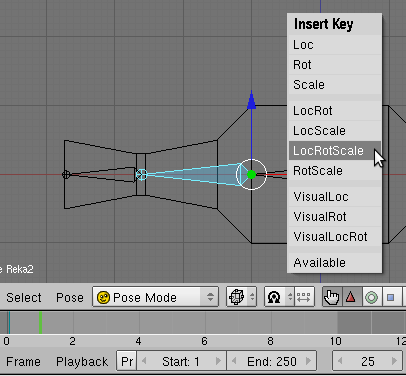This screenshot has width=406, height=376.
Task: Click the green current-frame marker in timeline
Action: click(40, 322)
